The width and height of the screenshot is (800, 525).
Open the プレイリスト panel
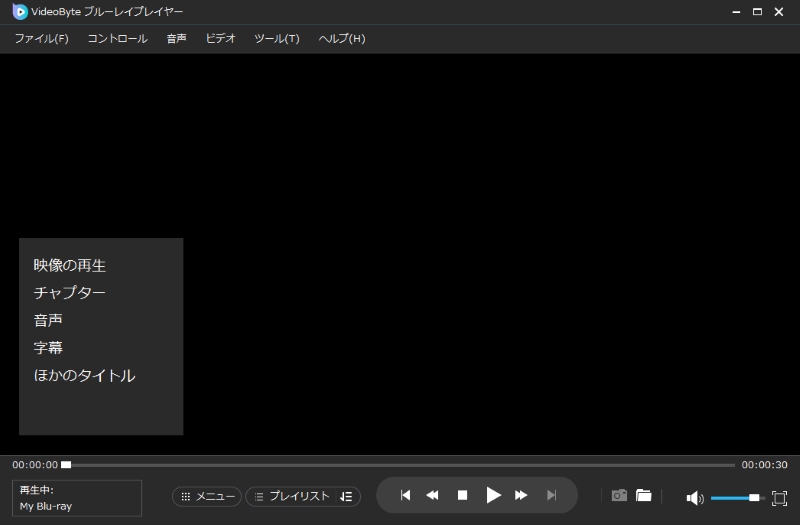point(291,496)
